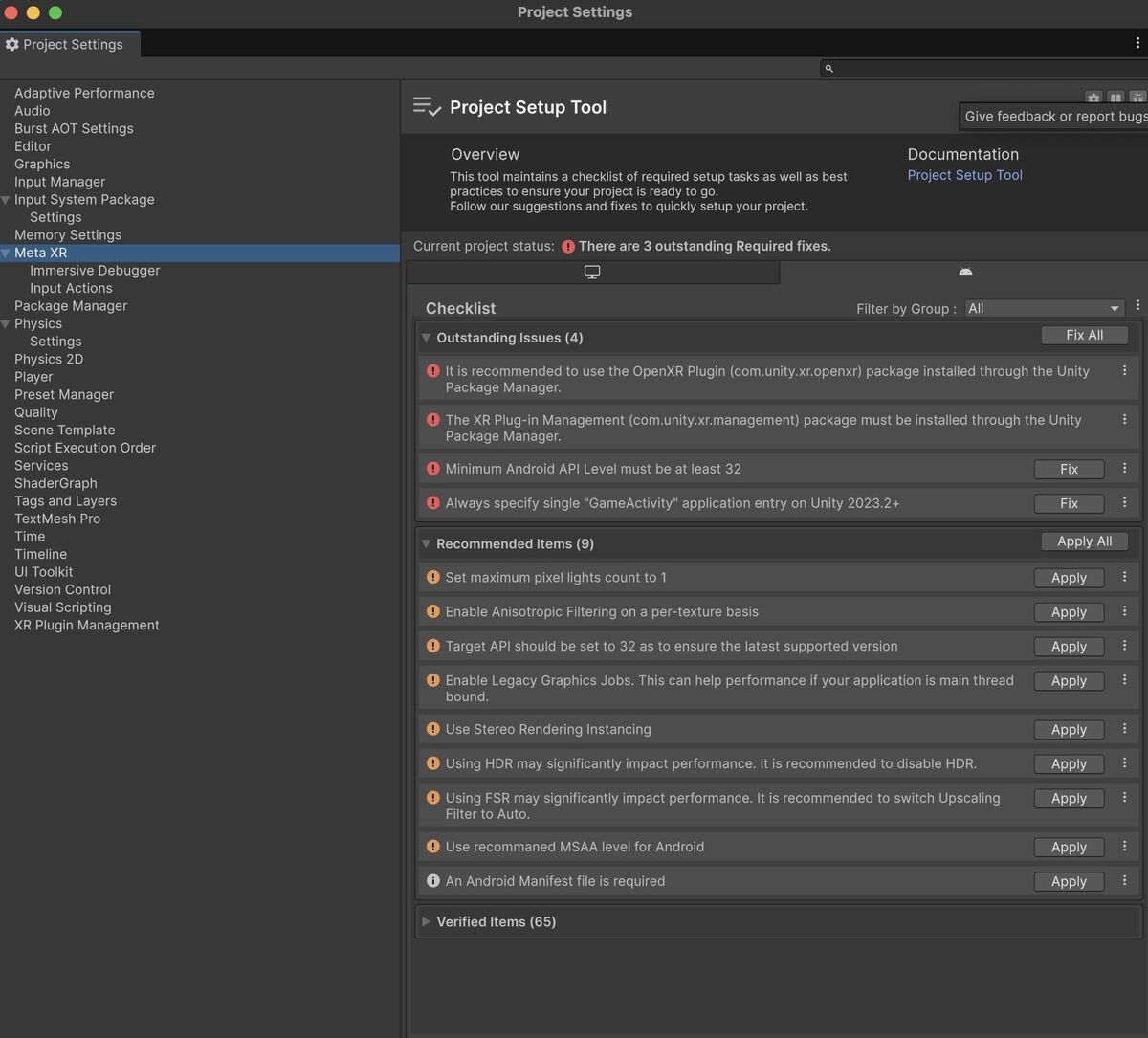The height and width of the screenshot is (1038, 1148).
Task: Collapse the Outstanding Issues (4) section
Action: 427,338
